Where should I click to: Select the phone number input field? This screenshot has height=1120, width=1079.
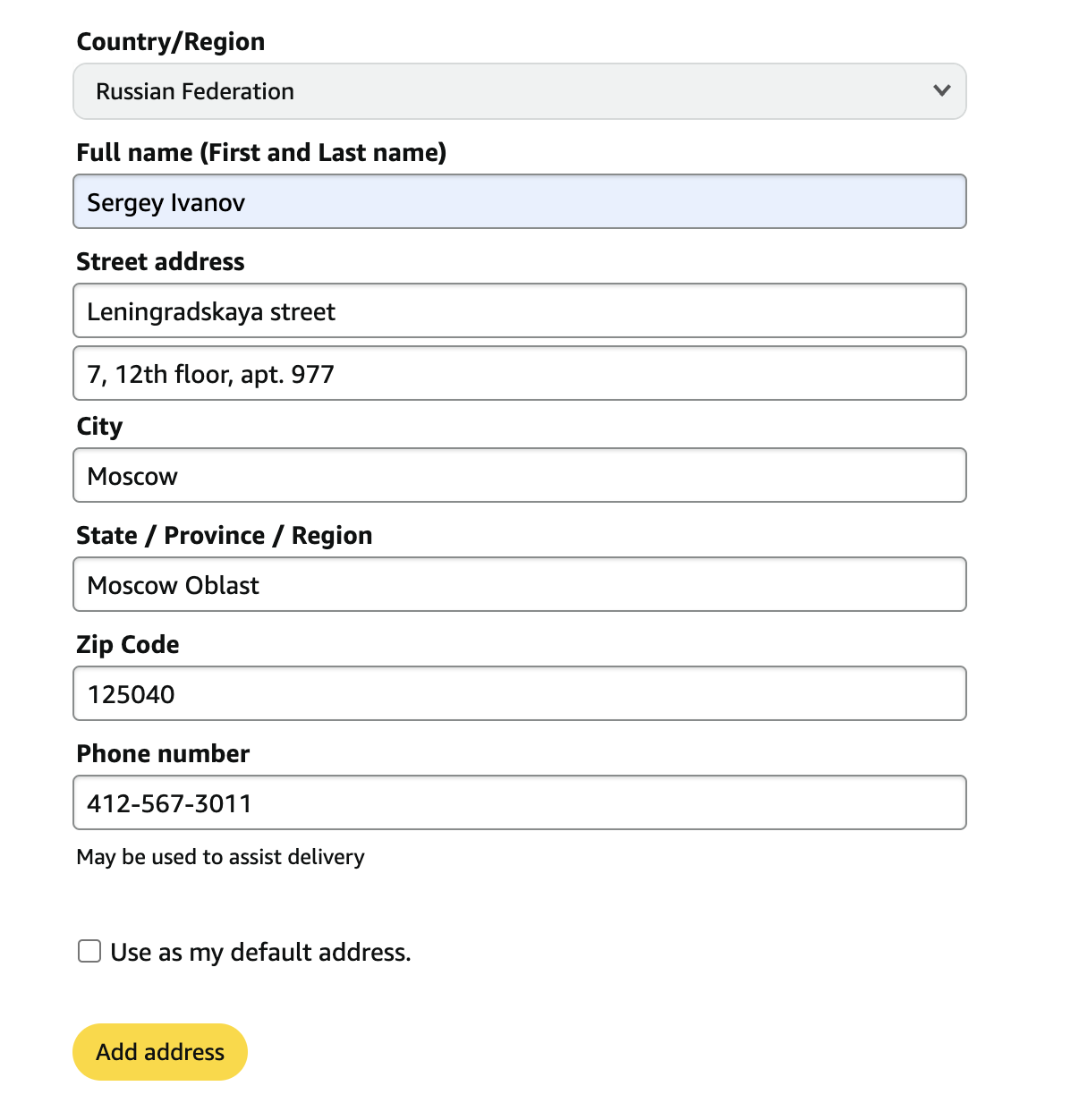click(x=519, y=803)
